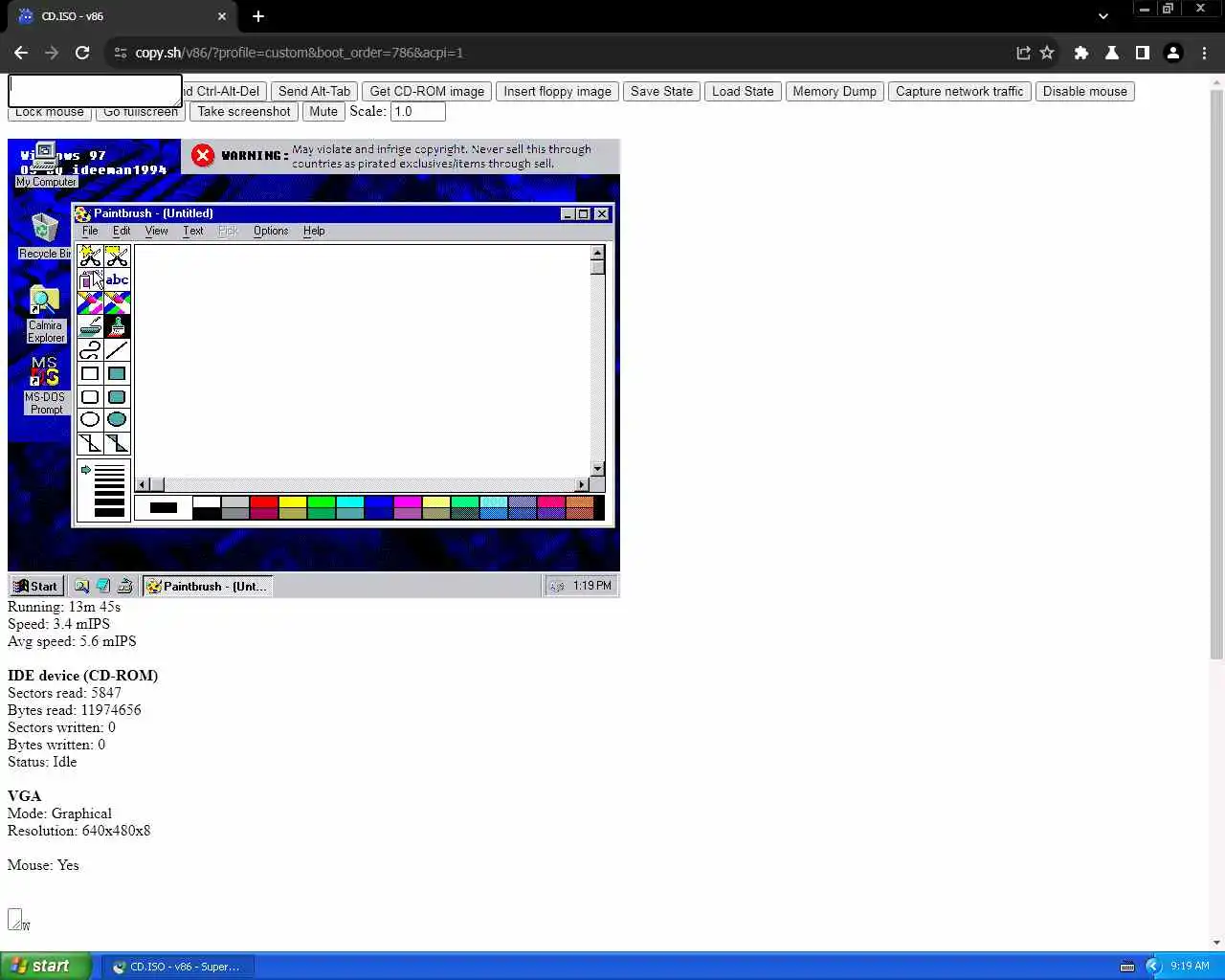Screen dimensions: 1225x980
Task: Click the Memory Dump button
Action: click(835, 92)
